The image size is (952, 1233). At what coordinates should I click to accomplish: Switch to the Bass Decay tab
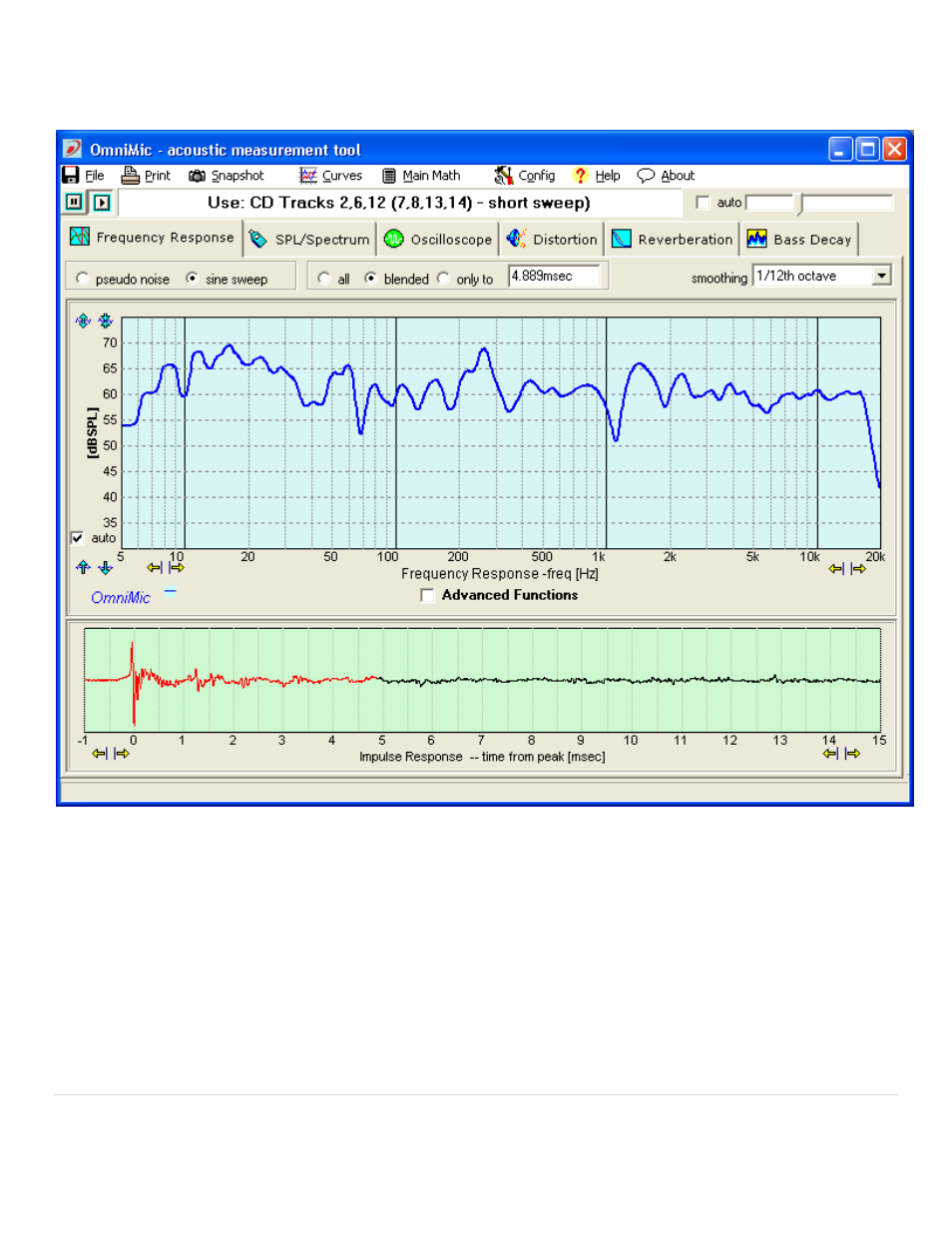point(799,240)
